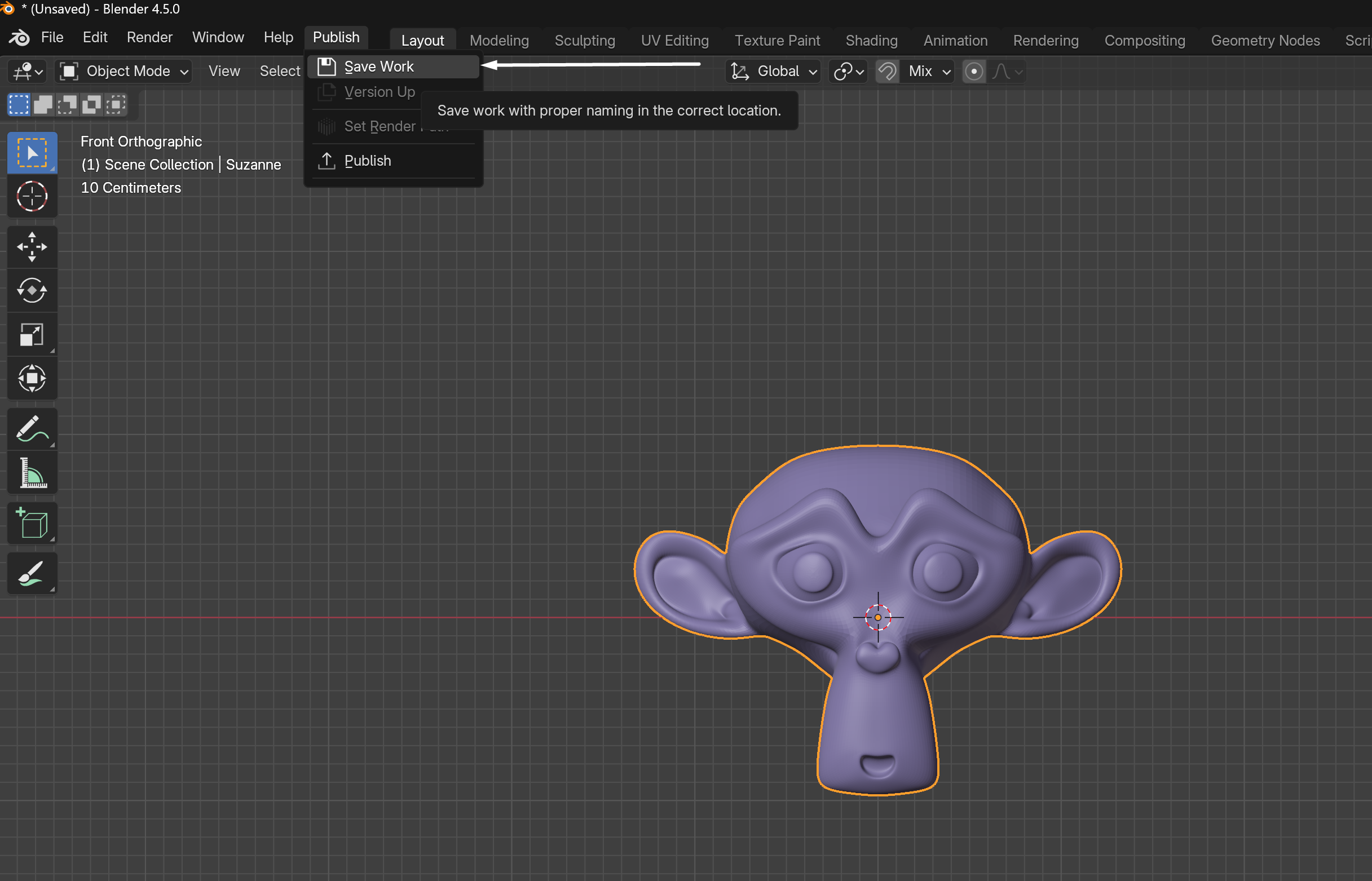
Task: Close the open Publish menu in the menu bar
Action: [337, 38]
